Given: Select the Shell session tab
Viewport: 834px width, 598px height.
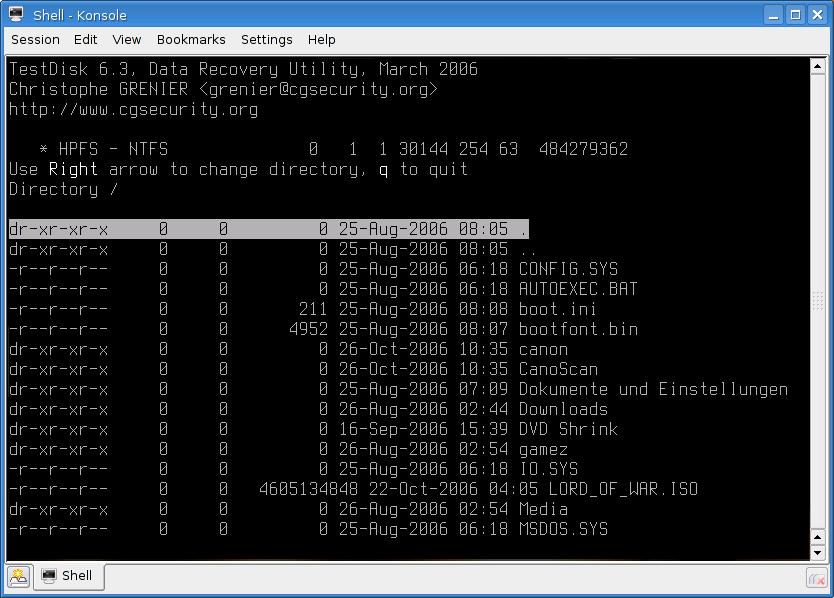Looking at the screenshot, I should tap(69, 576).
